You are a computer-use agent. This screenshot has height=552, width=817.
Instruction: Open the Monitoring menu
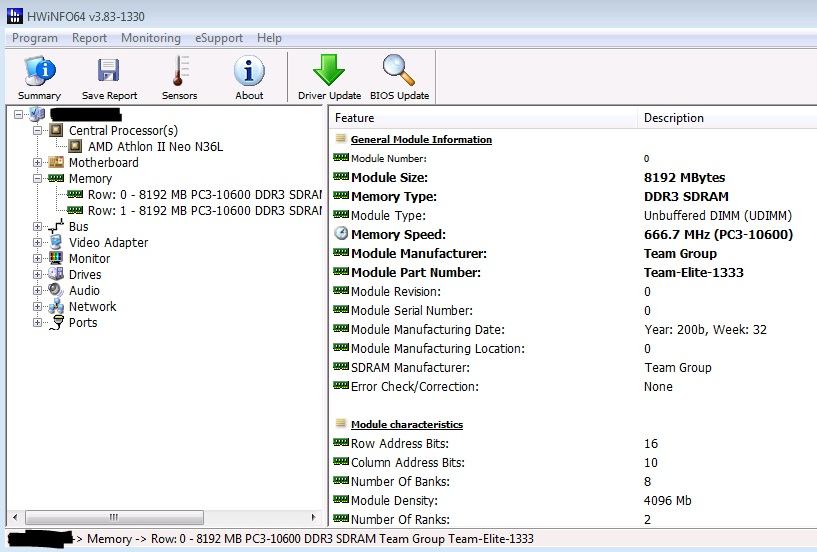coord(151,38)
